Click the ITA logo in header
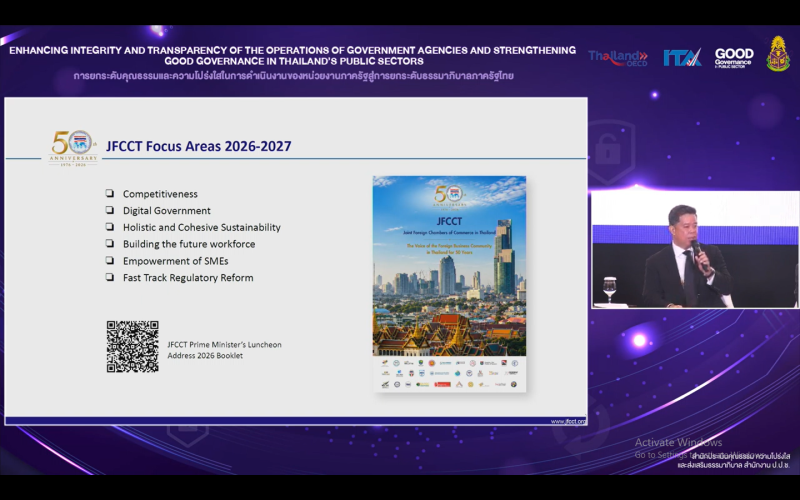This screenshot has width=800, height=500. pos(682,57)
